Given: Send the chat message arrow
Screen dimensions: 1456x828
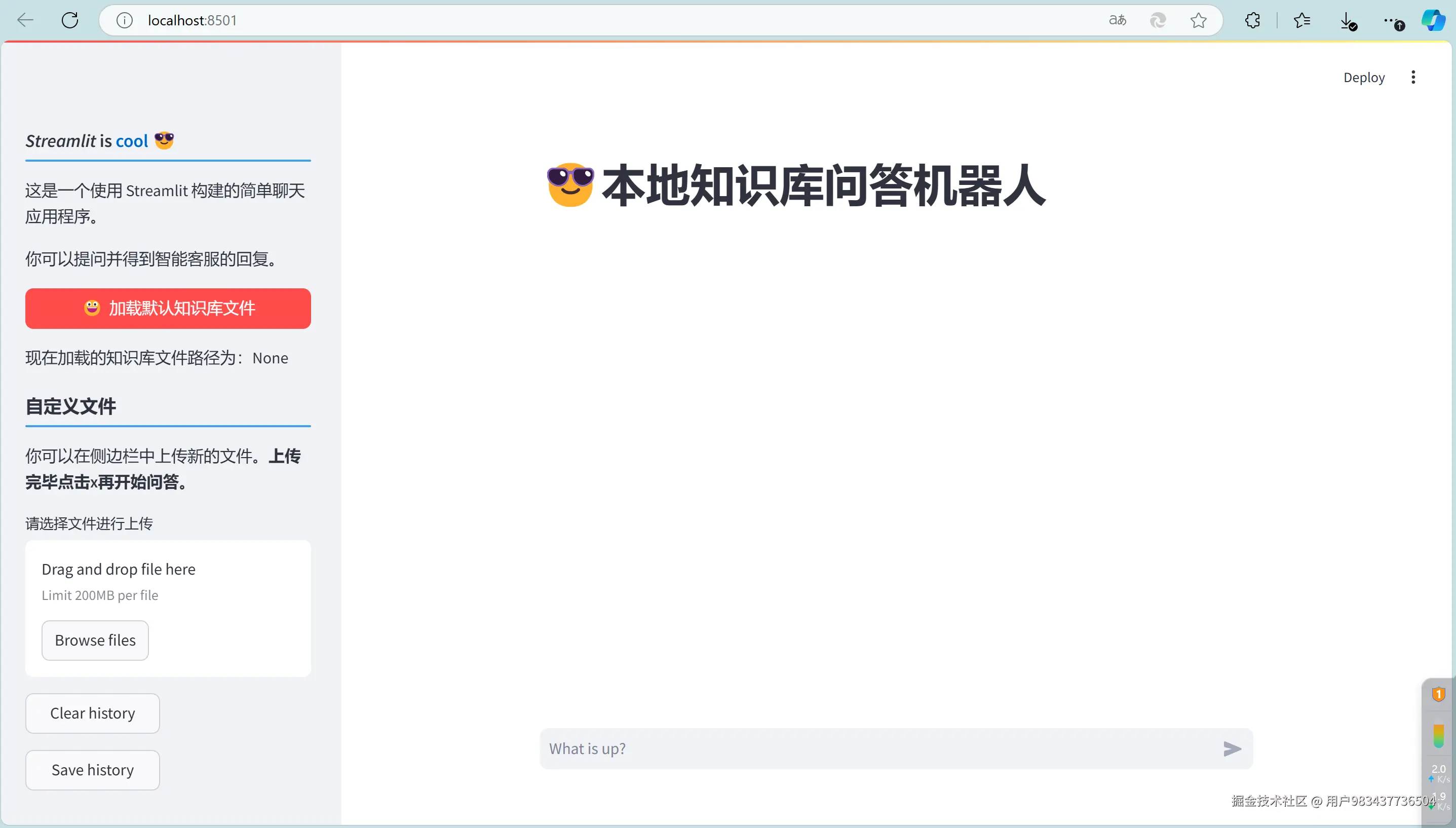Looking at the screenshot, I should (x=1232, y=749).
